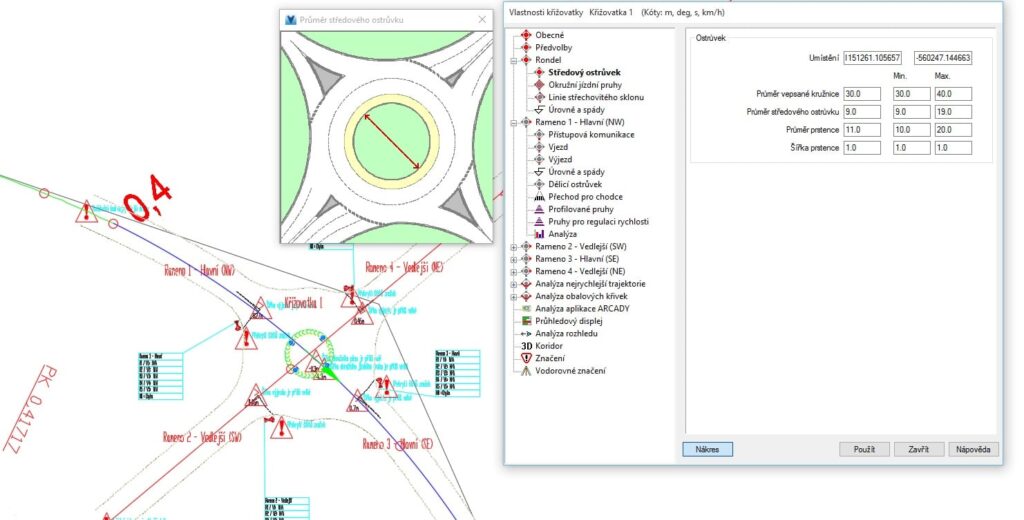This screenshot has height=520, width=1024.
Task: Expand the Rameno 3 - Hlavní (SE) node
Action: click(x=513, y=259)
